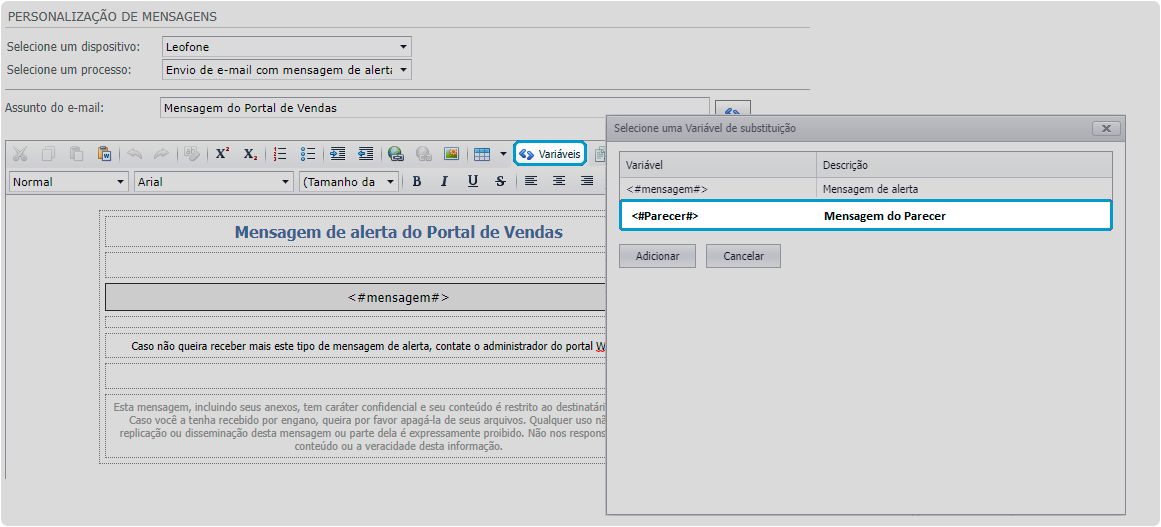Toggle underline formatting

coord(472,181)
